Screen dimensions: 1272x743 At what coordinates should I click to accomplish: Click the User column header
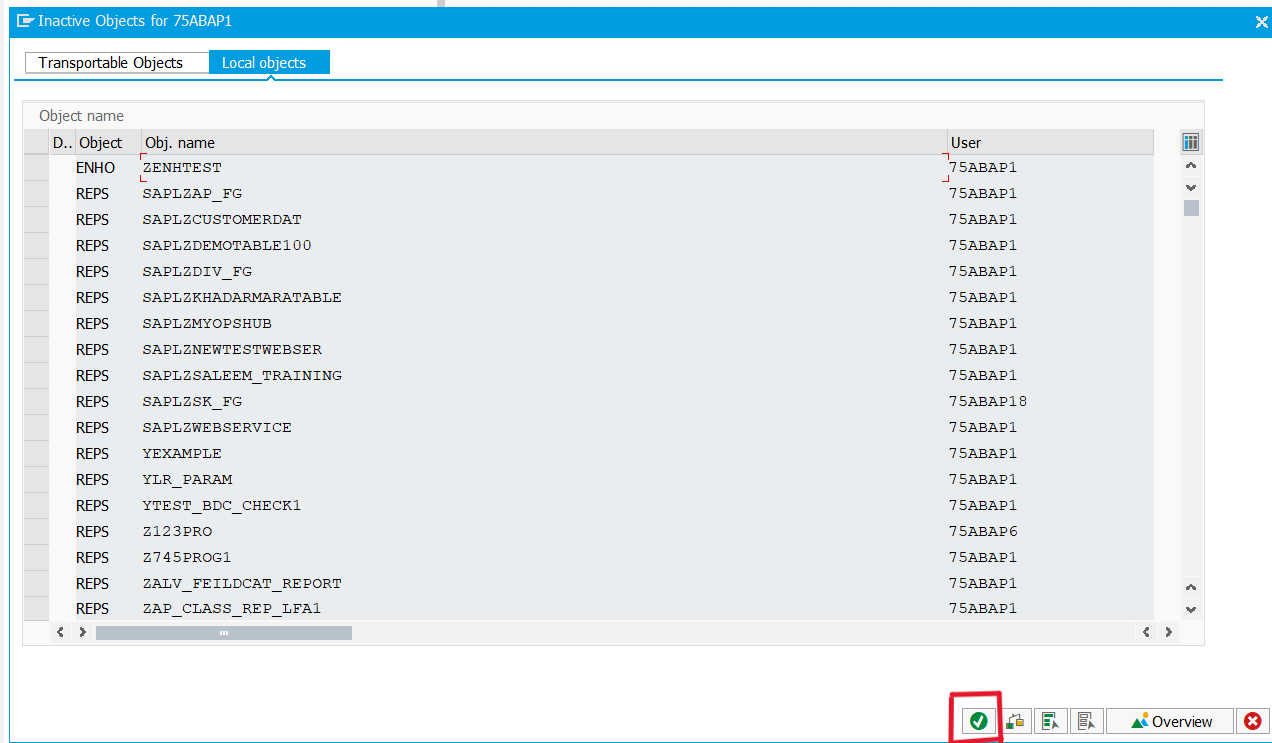(1048, 143)
